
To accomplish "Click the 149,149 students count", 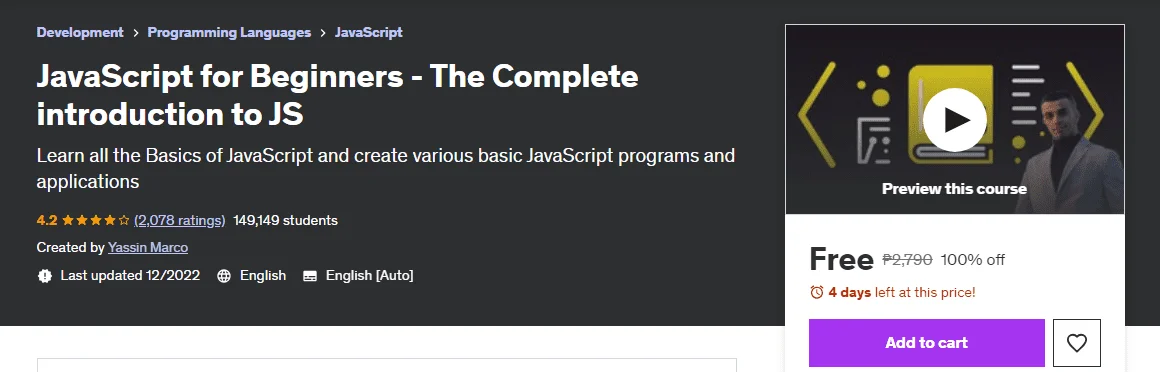I will coord(286,220).
